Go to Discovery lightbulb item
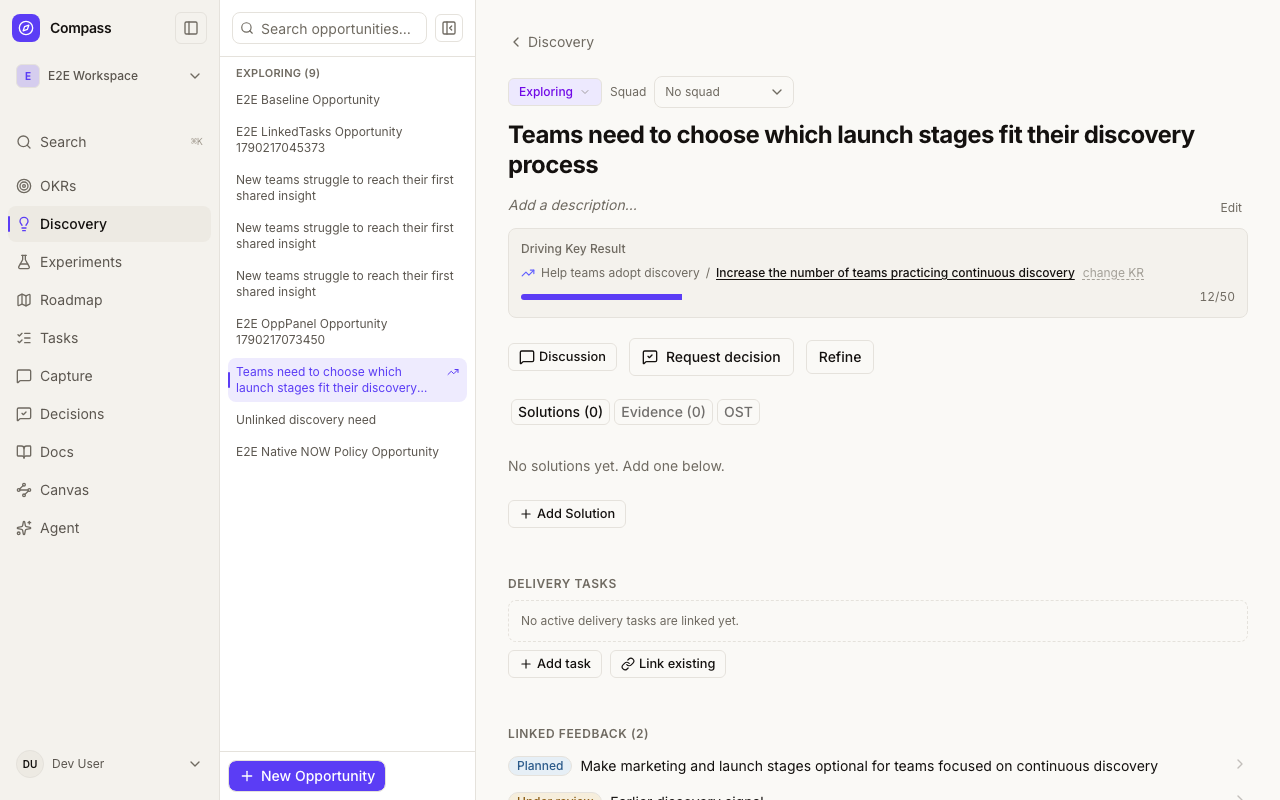Viewport: 1280px width, 800px height. 110,224
